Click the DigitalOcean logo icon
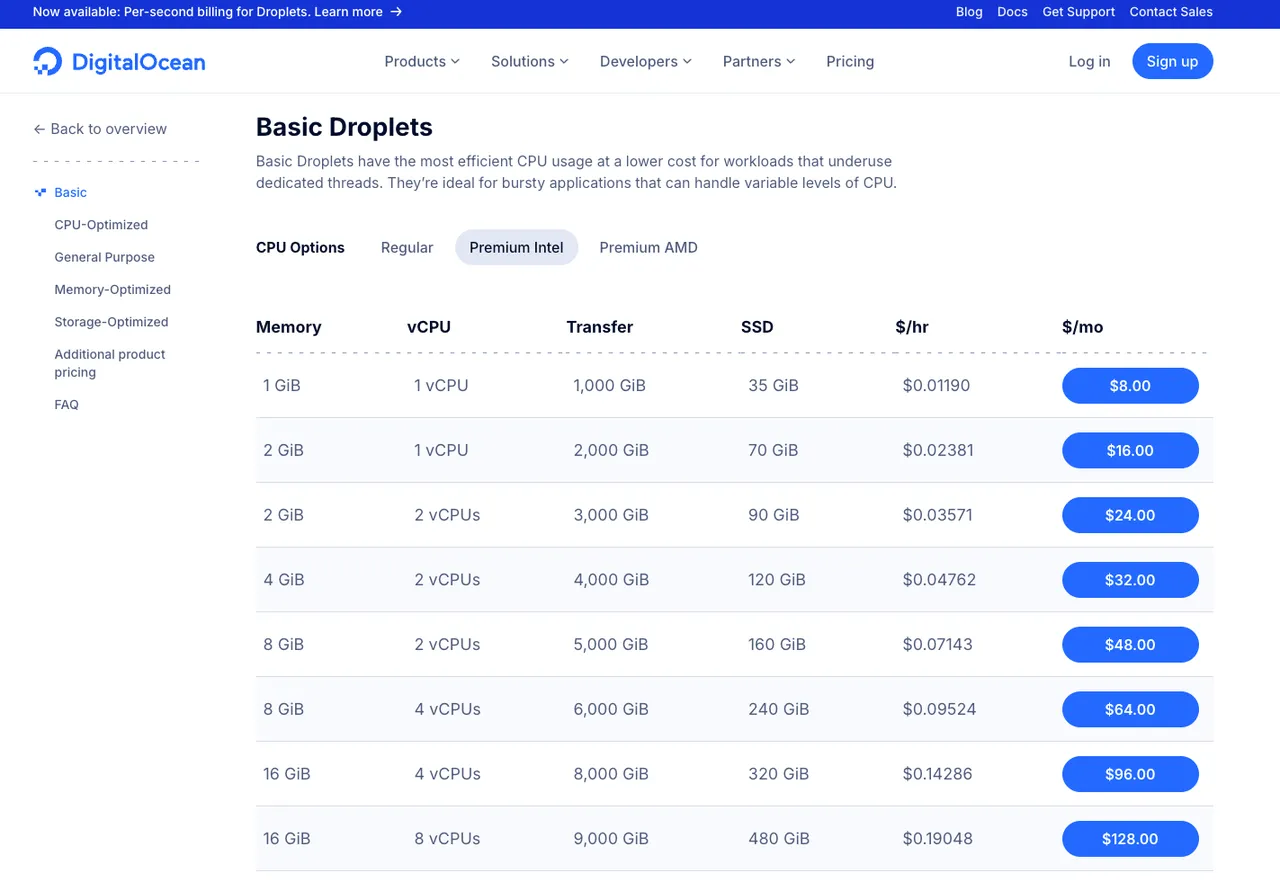 point(47,61)
